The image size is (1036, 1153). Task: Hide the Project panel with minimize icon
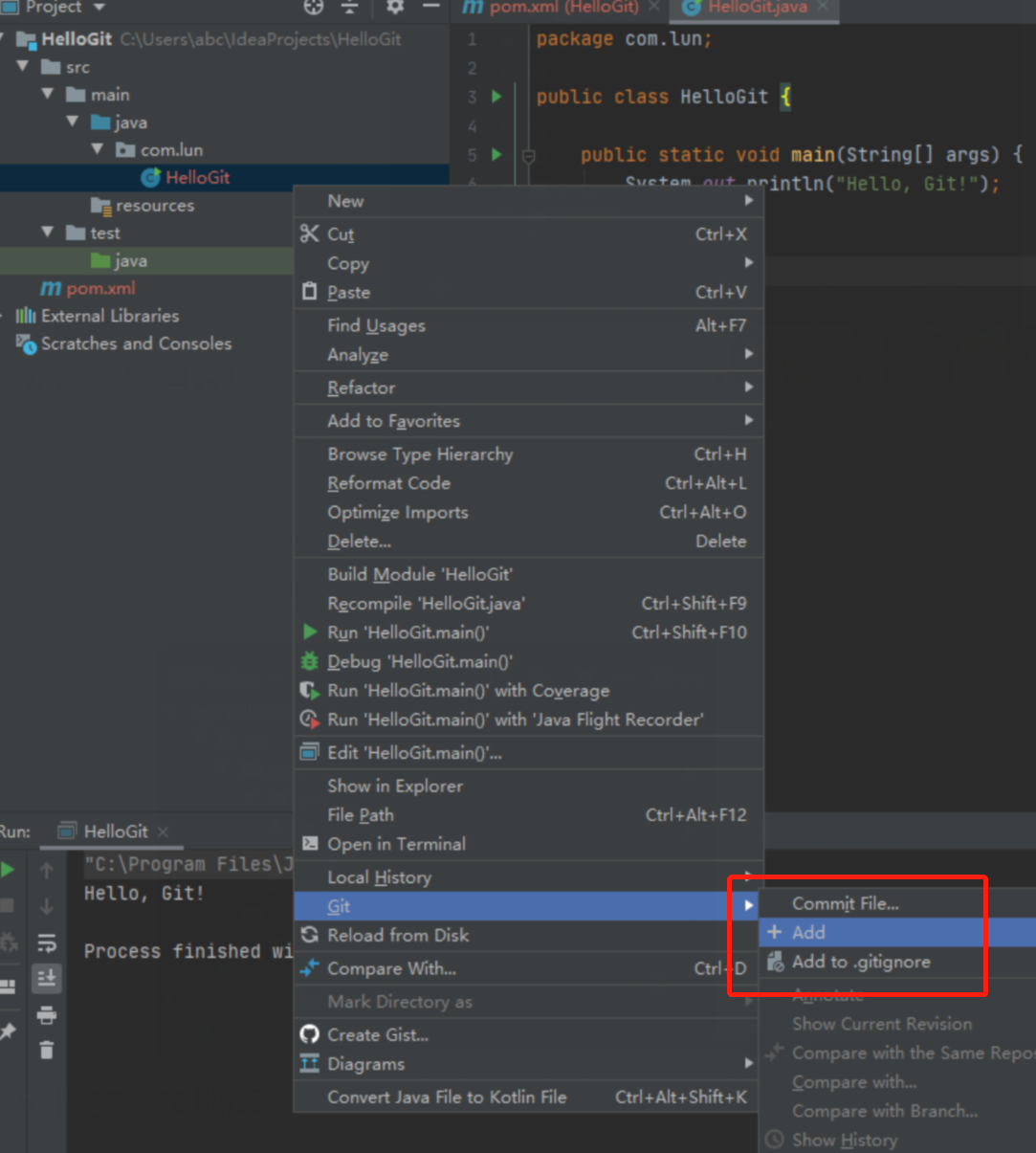(x=431, y=7)
